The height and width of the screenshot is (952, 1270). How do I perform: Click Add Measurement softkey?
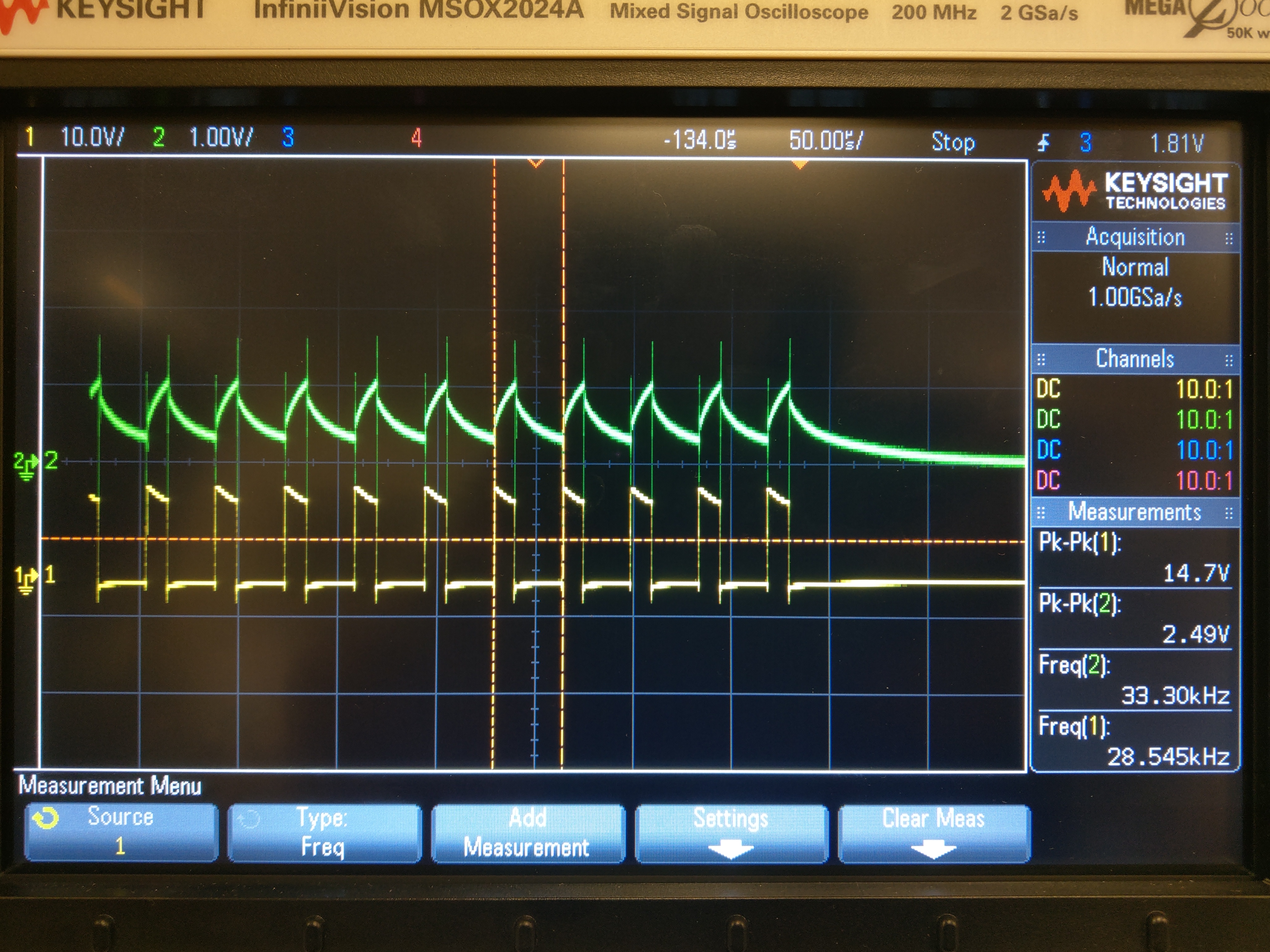click(x=528, y=833)
